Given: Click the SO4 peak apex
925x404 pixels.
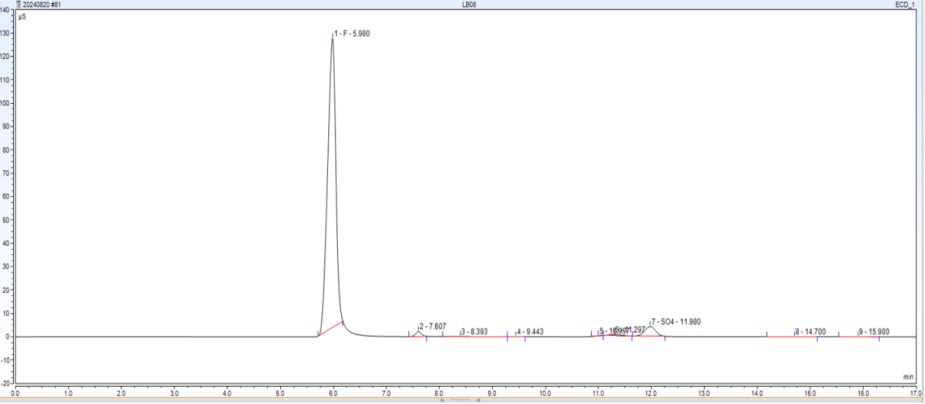Looking at the screenshot, I should (651, 327).
